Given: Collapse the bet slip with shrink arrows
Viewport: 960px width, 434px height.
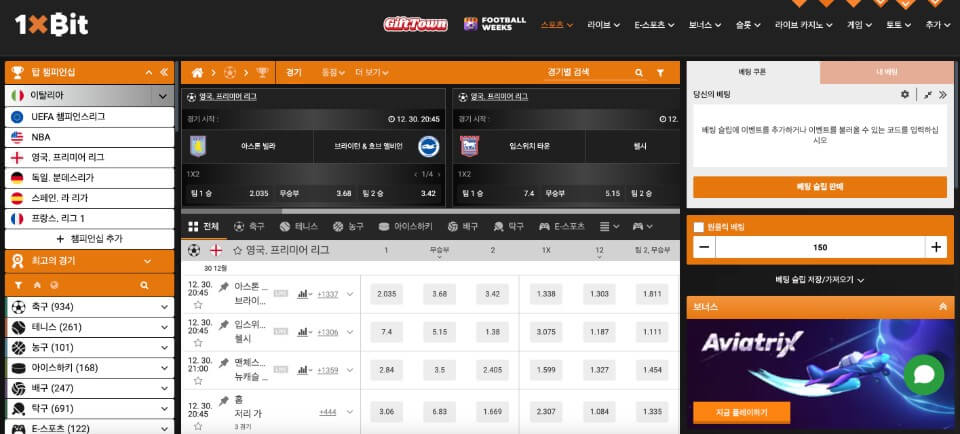Looking at the screenshot, I should click(x=928, y=95).
